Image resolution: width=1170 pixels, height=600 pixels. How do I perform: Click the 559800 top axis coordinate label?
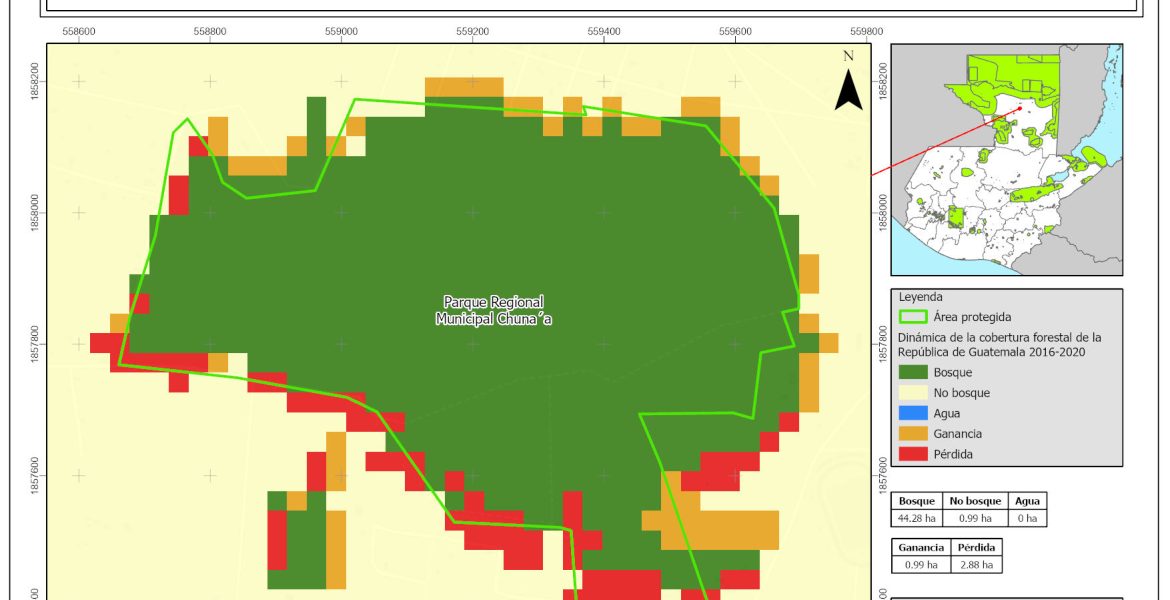coord(866,32)
